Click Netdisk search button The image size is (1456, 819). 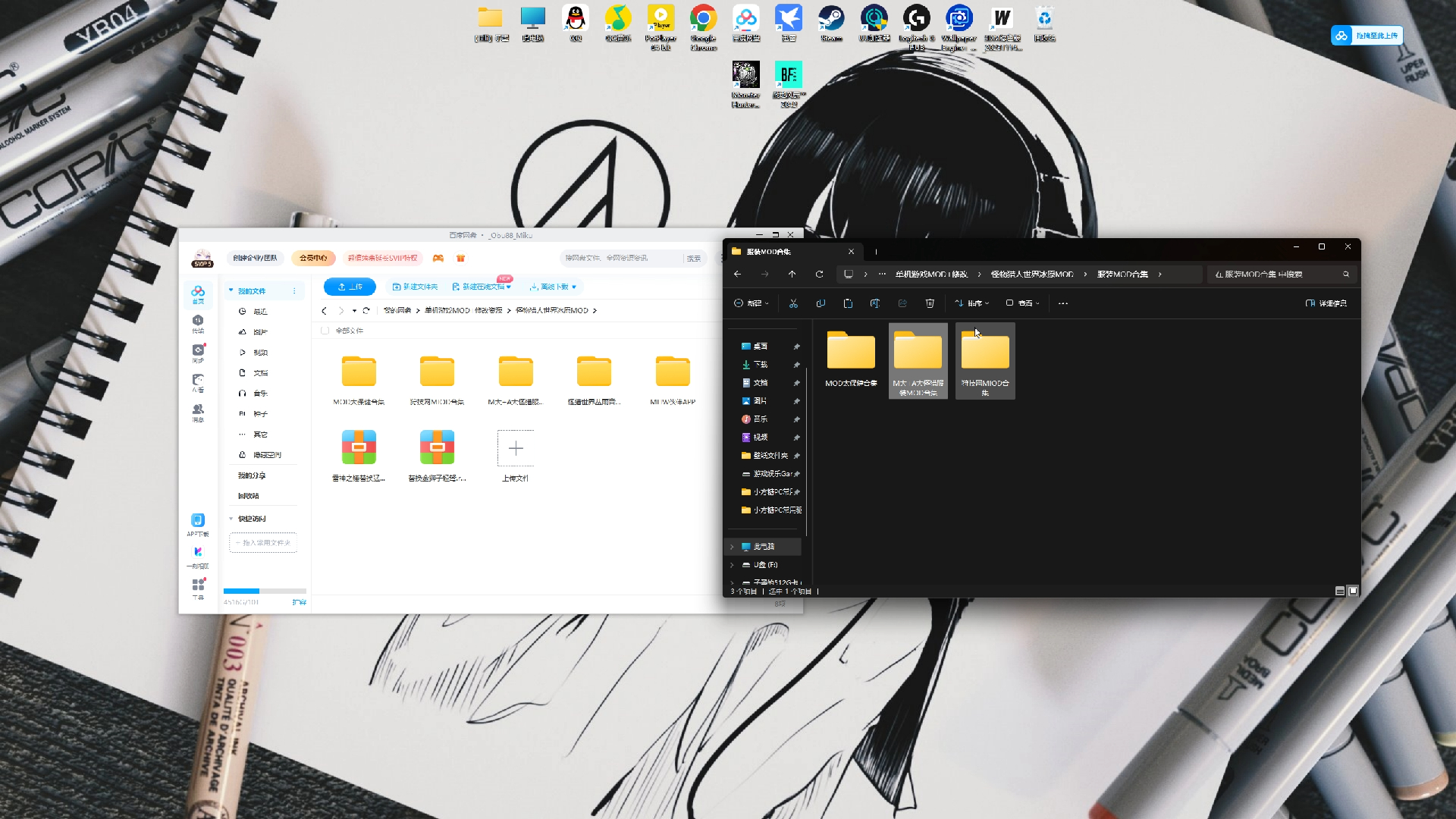click(x=694, y=259)
